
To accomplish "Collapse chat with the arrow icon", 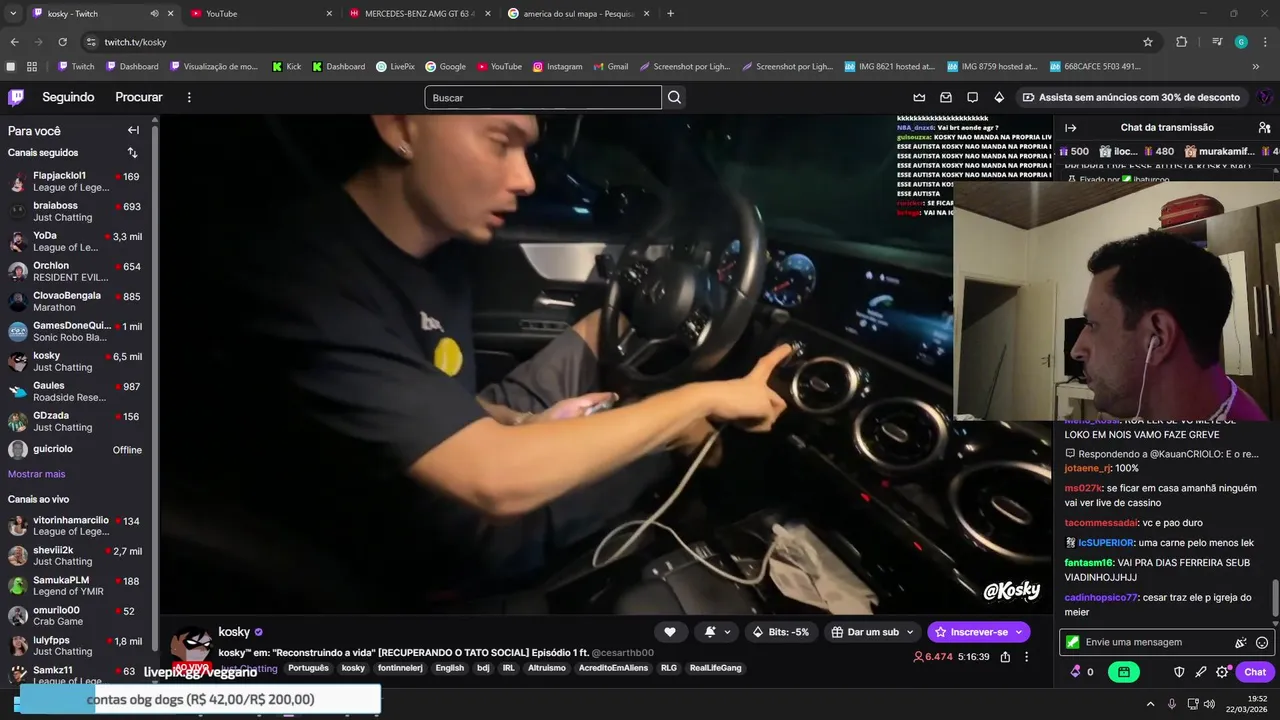I will [x=1070, y=127].
